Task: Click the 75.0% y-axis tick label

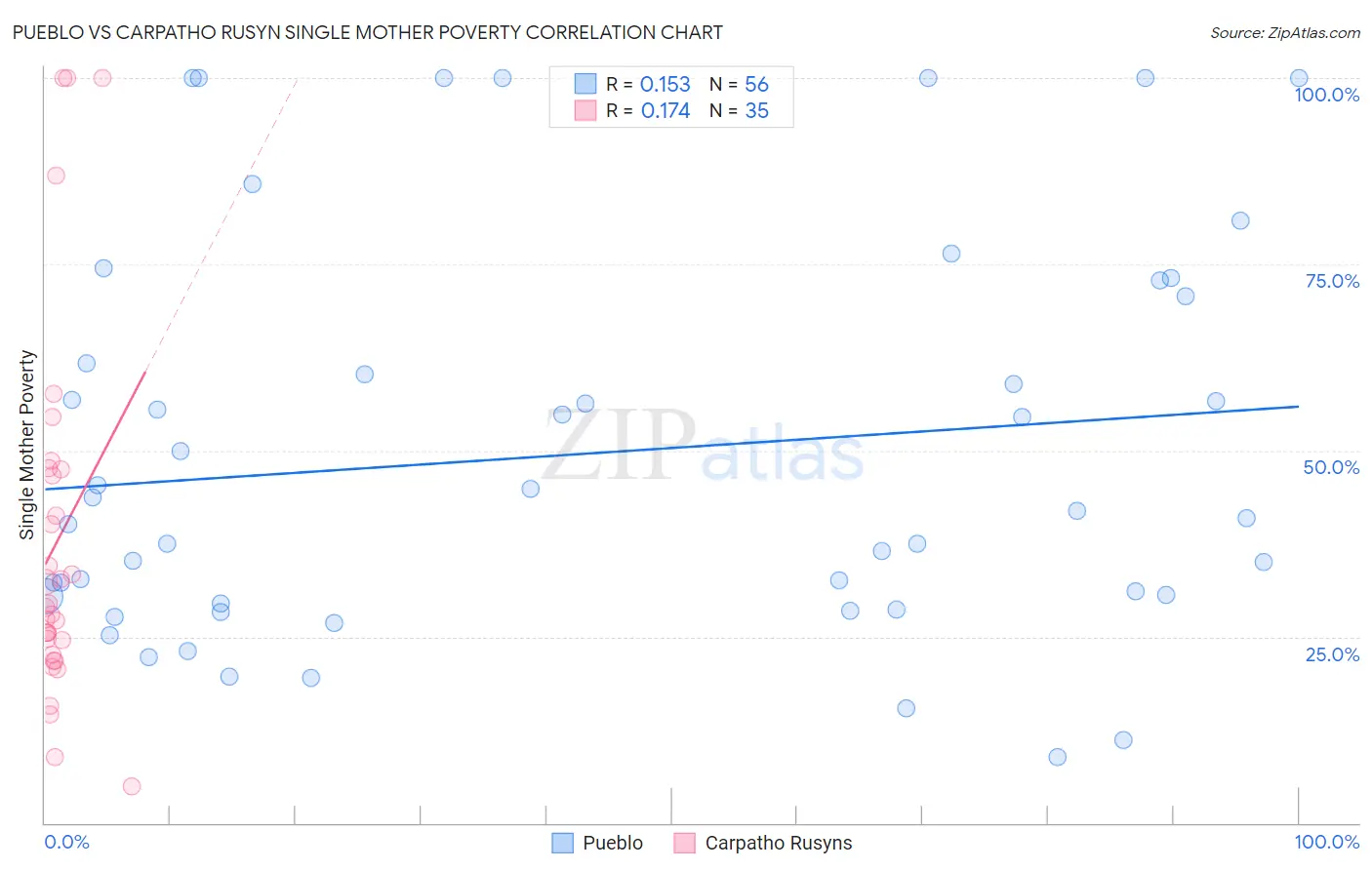Action: coord(1332,281)
